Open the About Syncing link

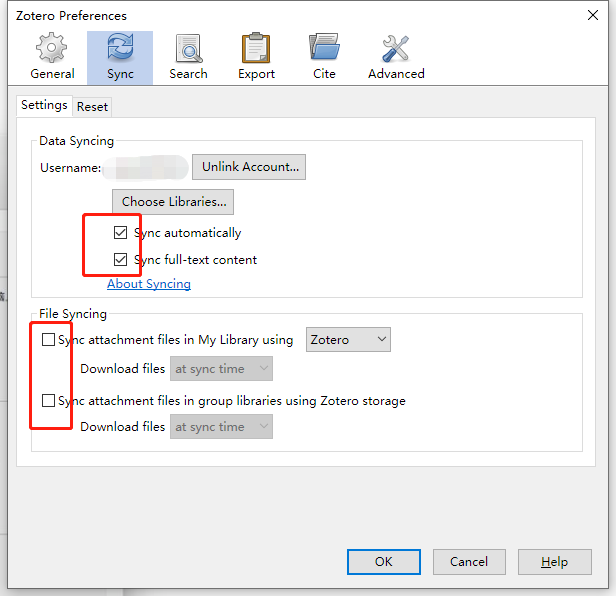point(149,284)
